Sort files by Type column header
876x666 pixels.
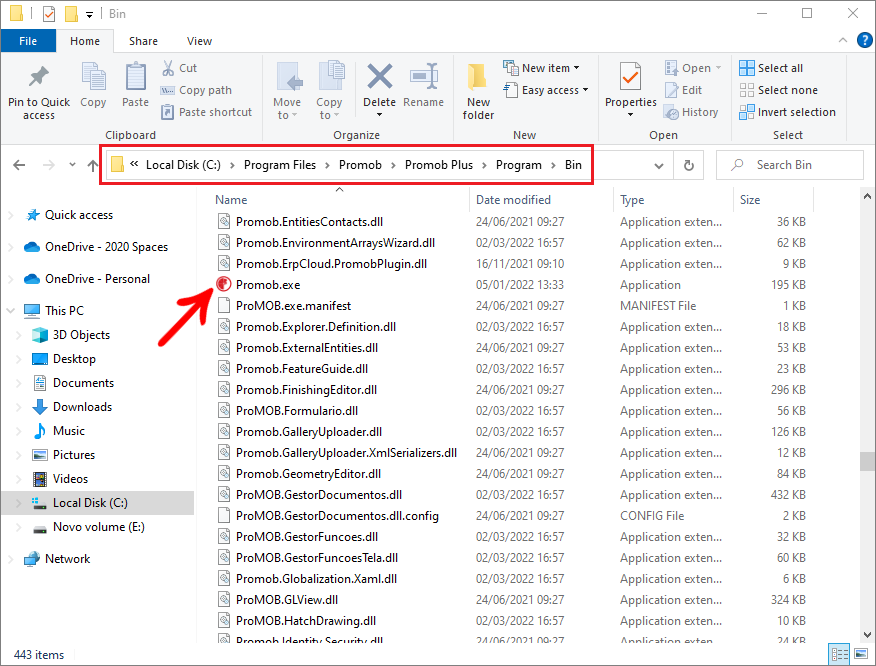(632, 200)
